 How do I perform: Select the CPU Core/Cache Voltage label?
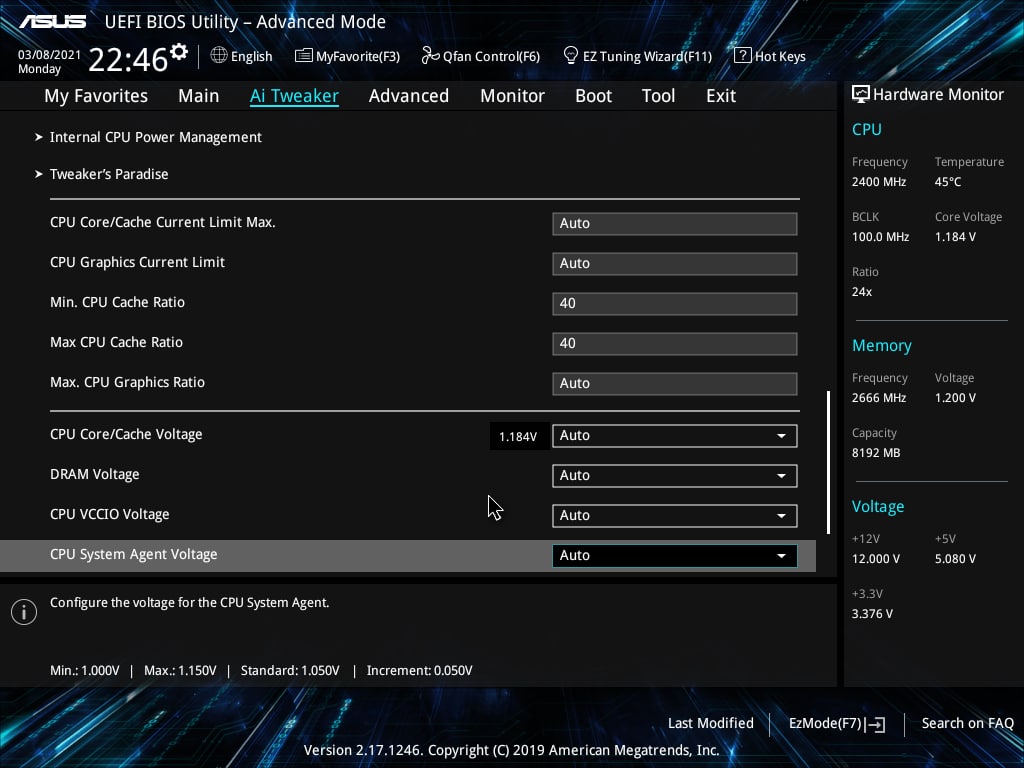pyautogui.click(x=126, y=434)
